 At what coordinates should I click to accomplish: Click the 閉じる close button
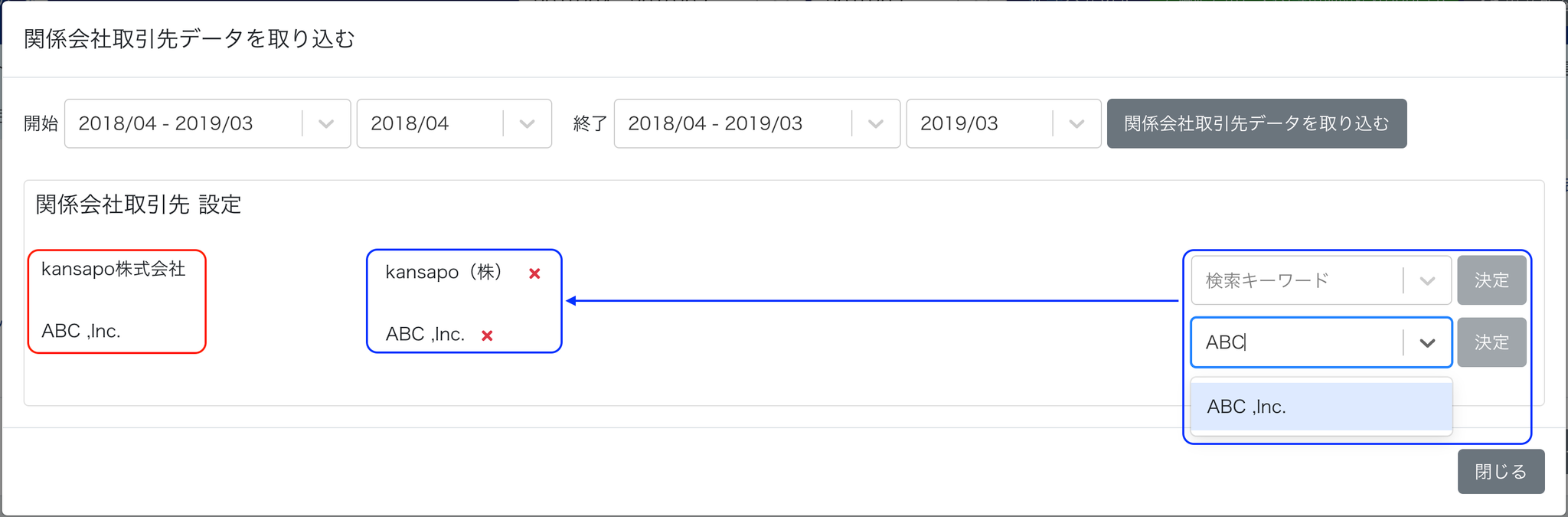click(x=1501, y=472)
